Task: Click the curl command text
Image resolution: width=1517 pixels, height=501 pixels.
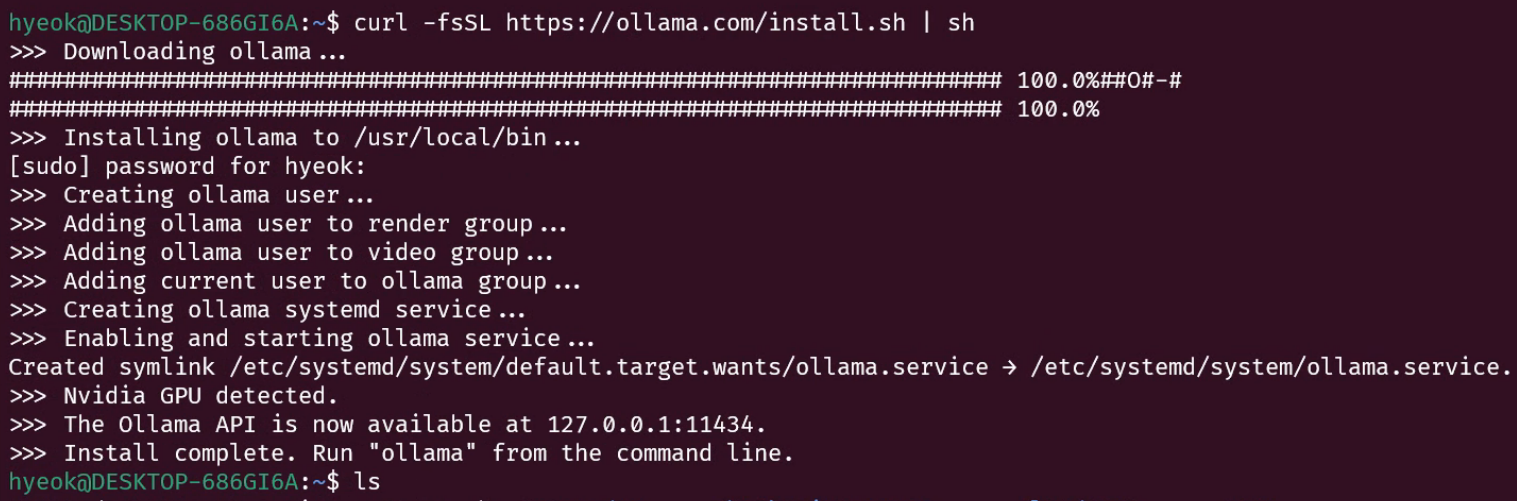Action: [x=664, y=23]
